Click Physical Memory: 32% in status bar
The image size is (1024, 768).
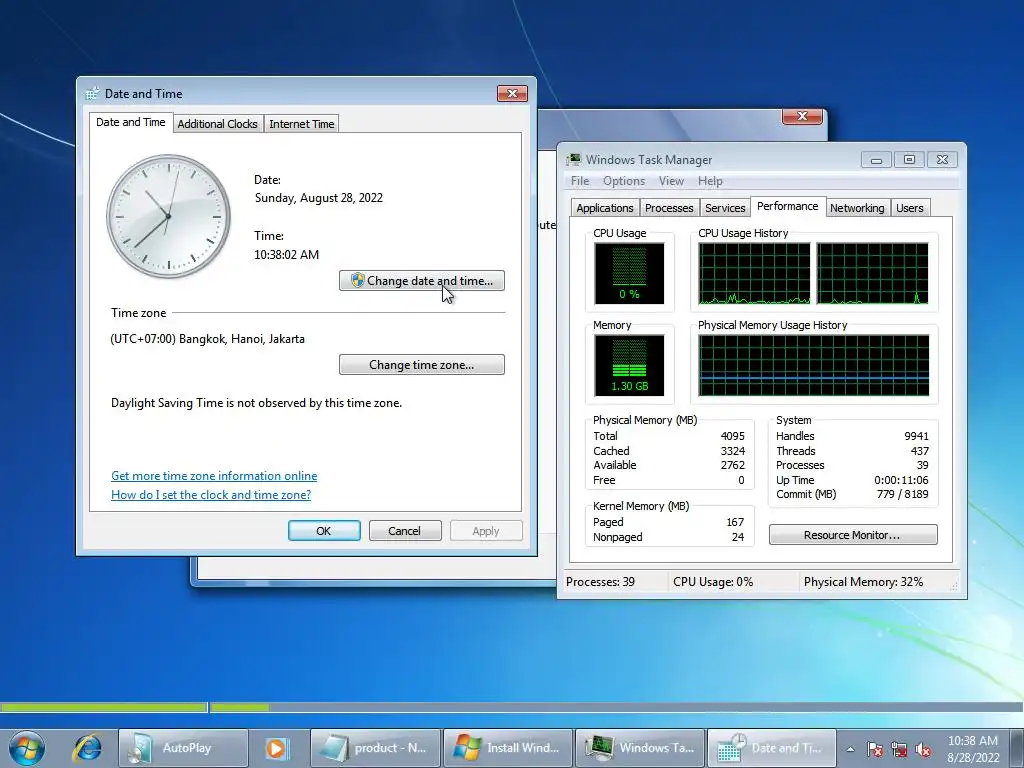pyautogui.click(x=863, y=582)
